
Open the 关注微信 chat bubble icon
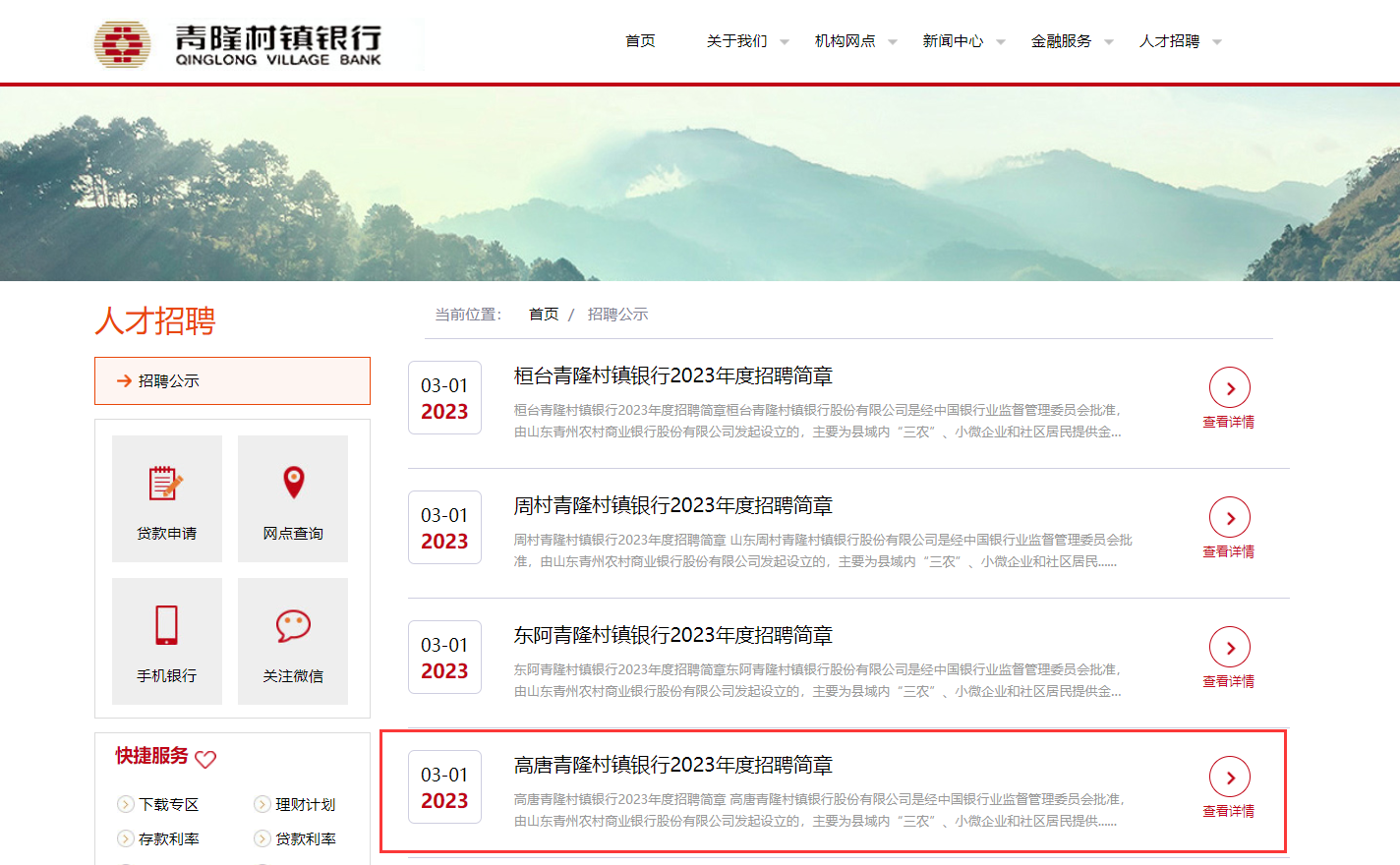pyautogui.click(x=293, y=626)
